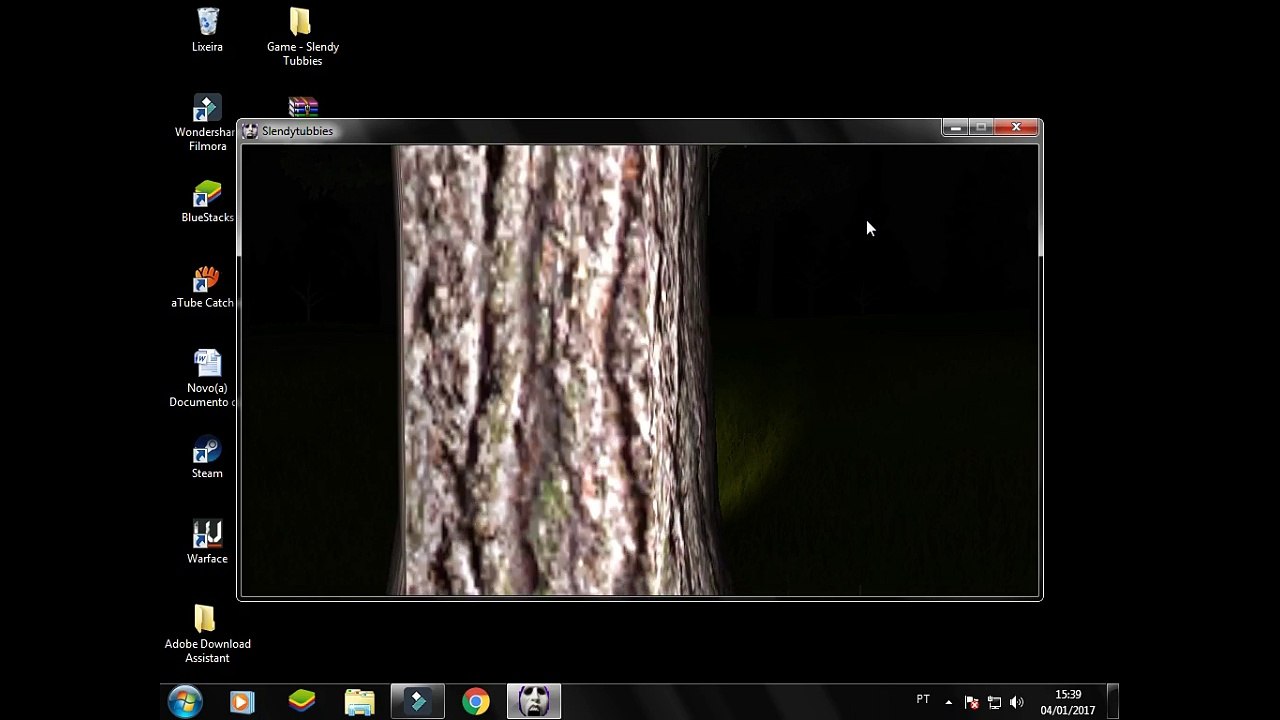Minimize the Slendytubbies window
The image size is (1280, 720).
coord(955,128)
